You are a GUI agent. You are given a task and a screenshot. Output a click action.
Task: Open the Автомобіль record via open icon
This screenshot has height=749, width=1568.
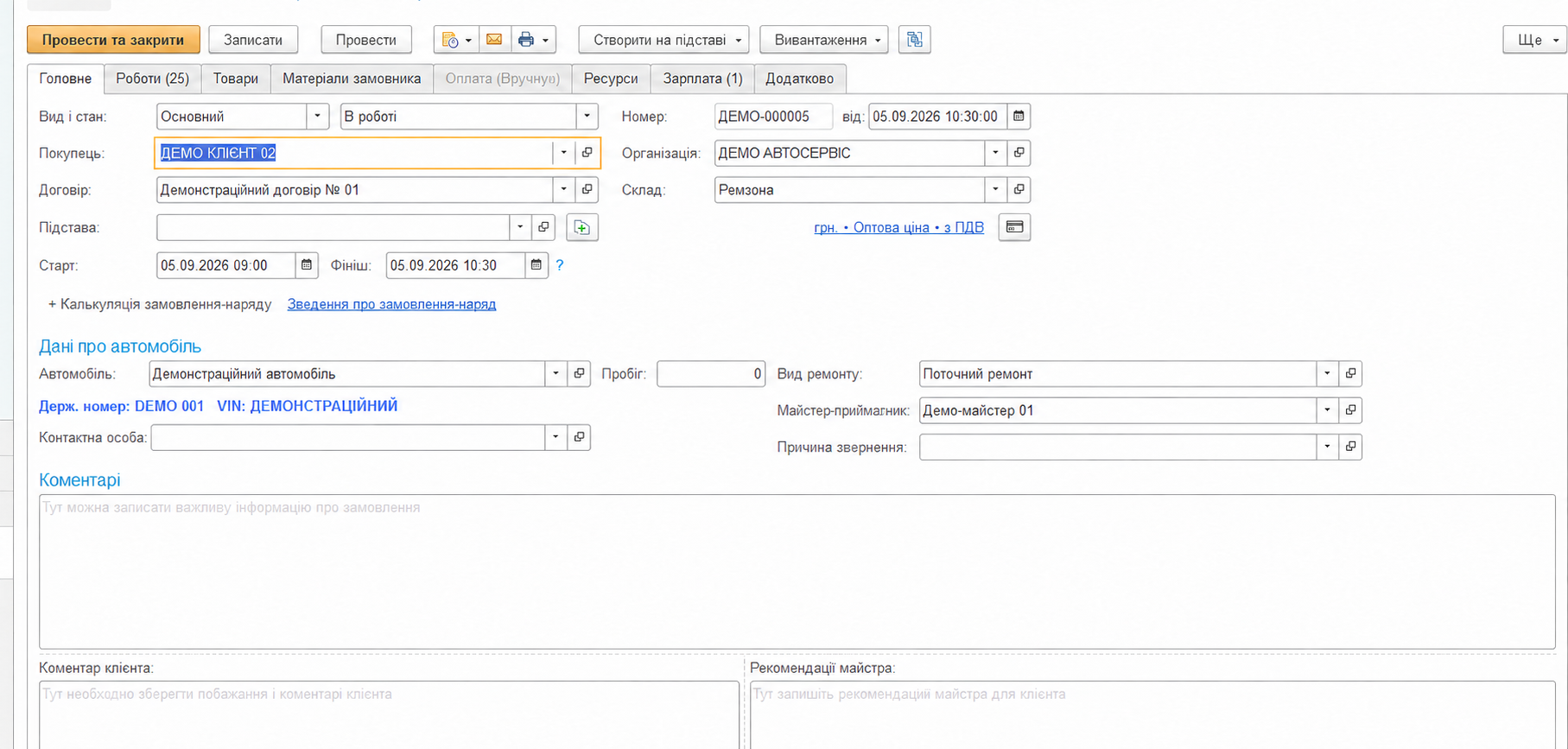(580, 374)
